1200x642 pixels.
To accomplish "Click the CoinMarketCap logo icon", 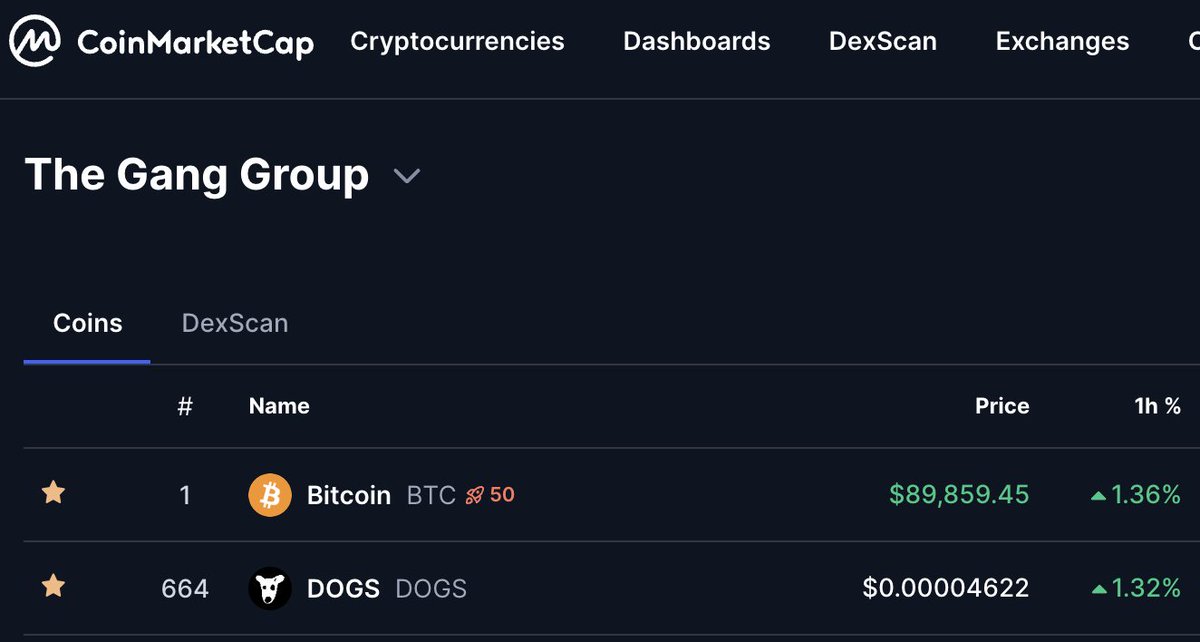I will [x=36, y=42].
